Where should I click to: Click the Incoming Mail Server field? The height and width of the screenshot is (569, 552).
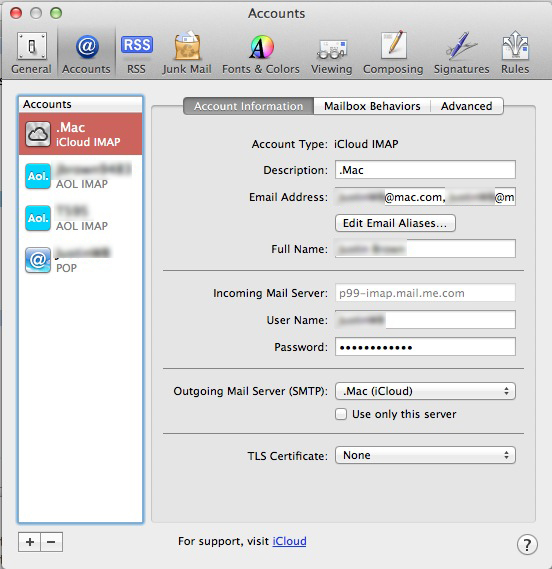425,293
